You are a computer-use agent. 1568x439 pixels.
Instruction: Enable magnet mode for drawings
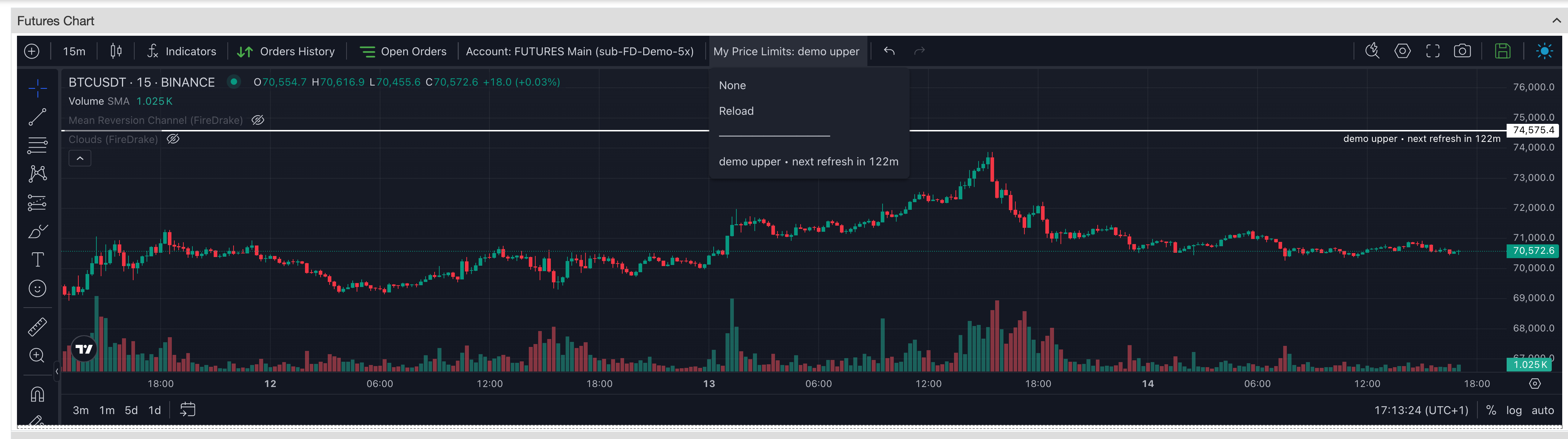(x=37, y=394)
